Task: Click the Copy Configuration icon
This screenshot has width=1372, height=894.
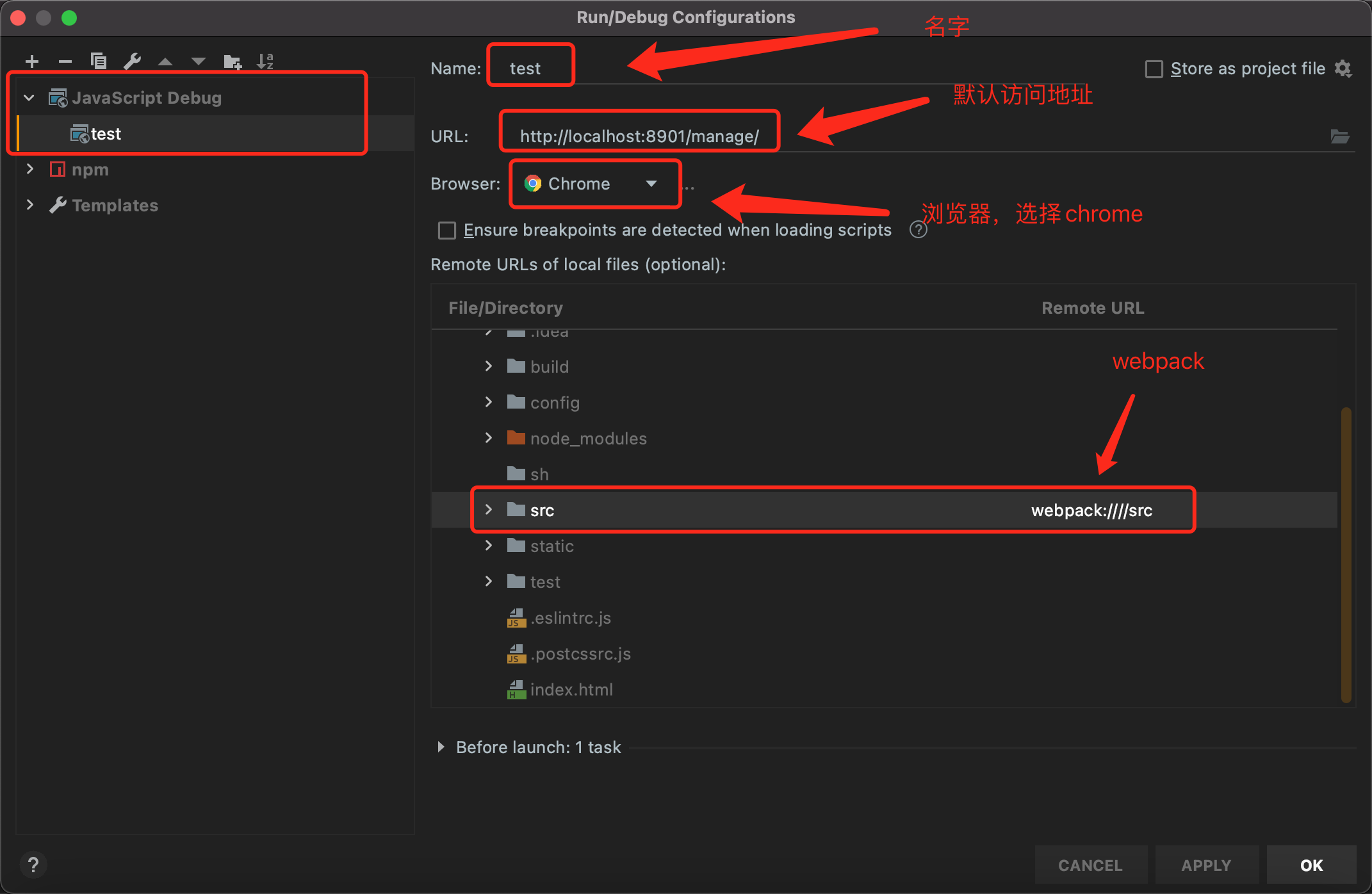Action: (99, 61)
